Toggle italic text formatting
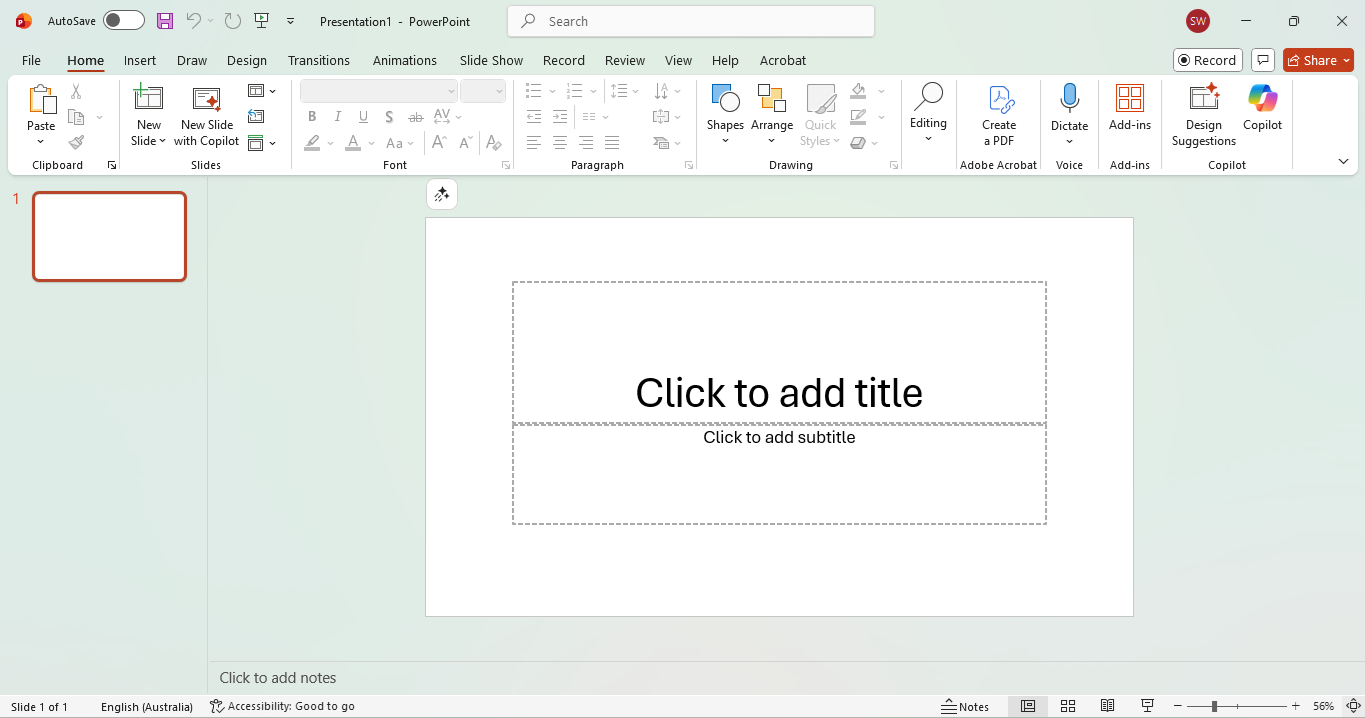 337,116
